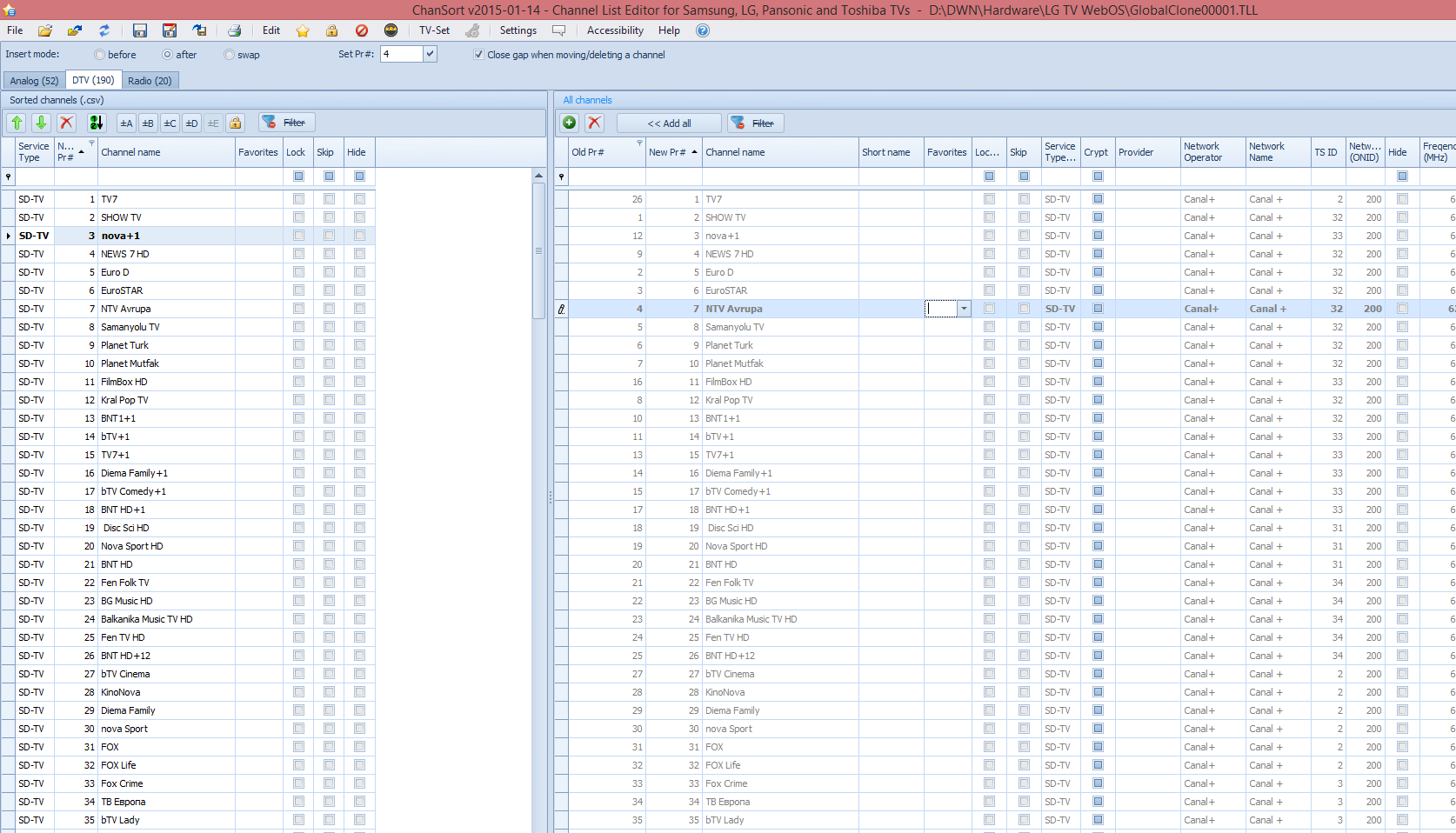Move channel down with green arrow
Image resolution: width=1456 pixels, height=833 pixels.
click(41, 123)
